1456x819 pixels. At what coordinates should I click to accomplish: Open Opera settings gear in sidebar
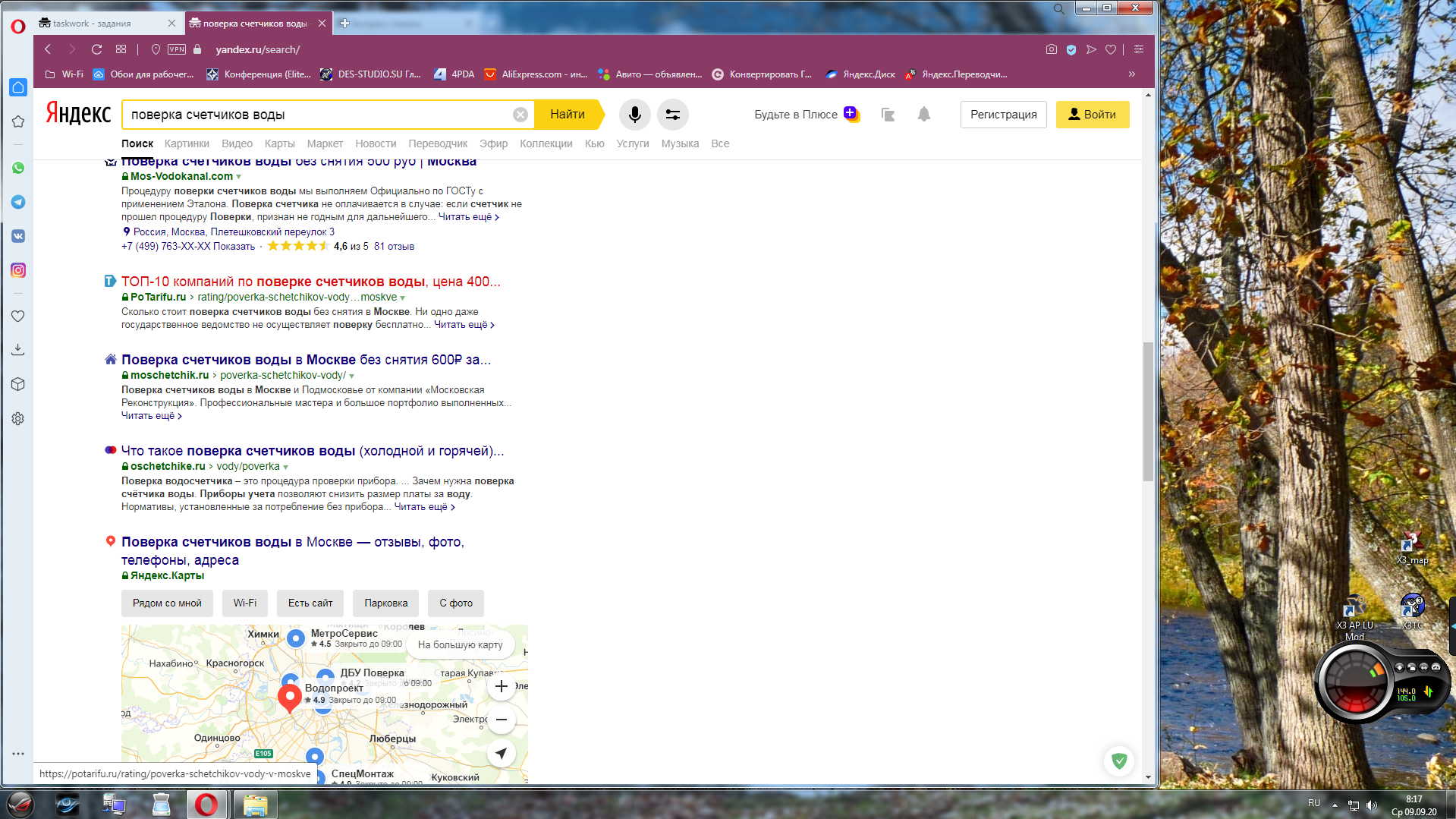pyautogui.click(x=18, y=418)
